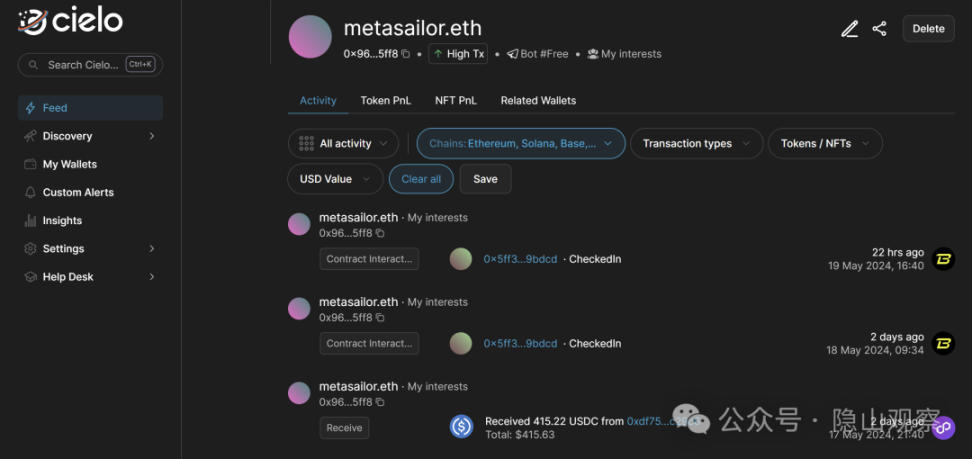The image size is (972, 459).
Task: Click the Search Cielo input field
Action: click(91, 65)
